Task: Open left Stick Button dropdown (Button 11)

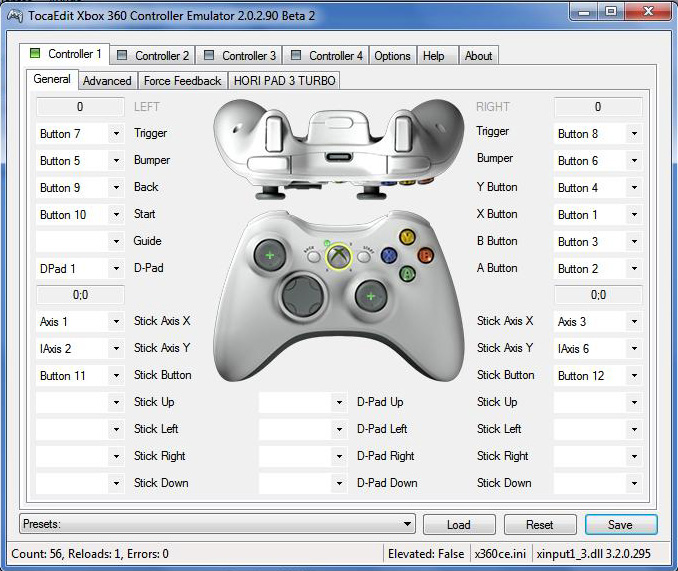Action: pos(80,376)
